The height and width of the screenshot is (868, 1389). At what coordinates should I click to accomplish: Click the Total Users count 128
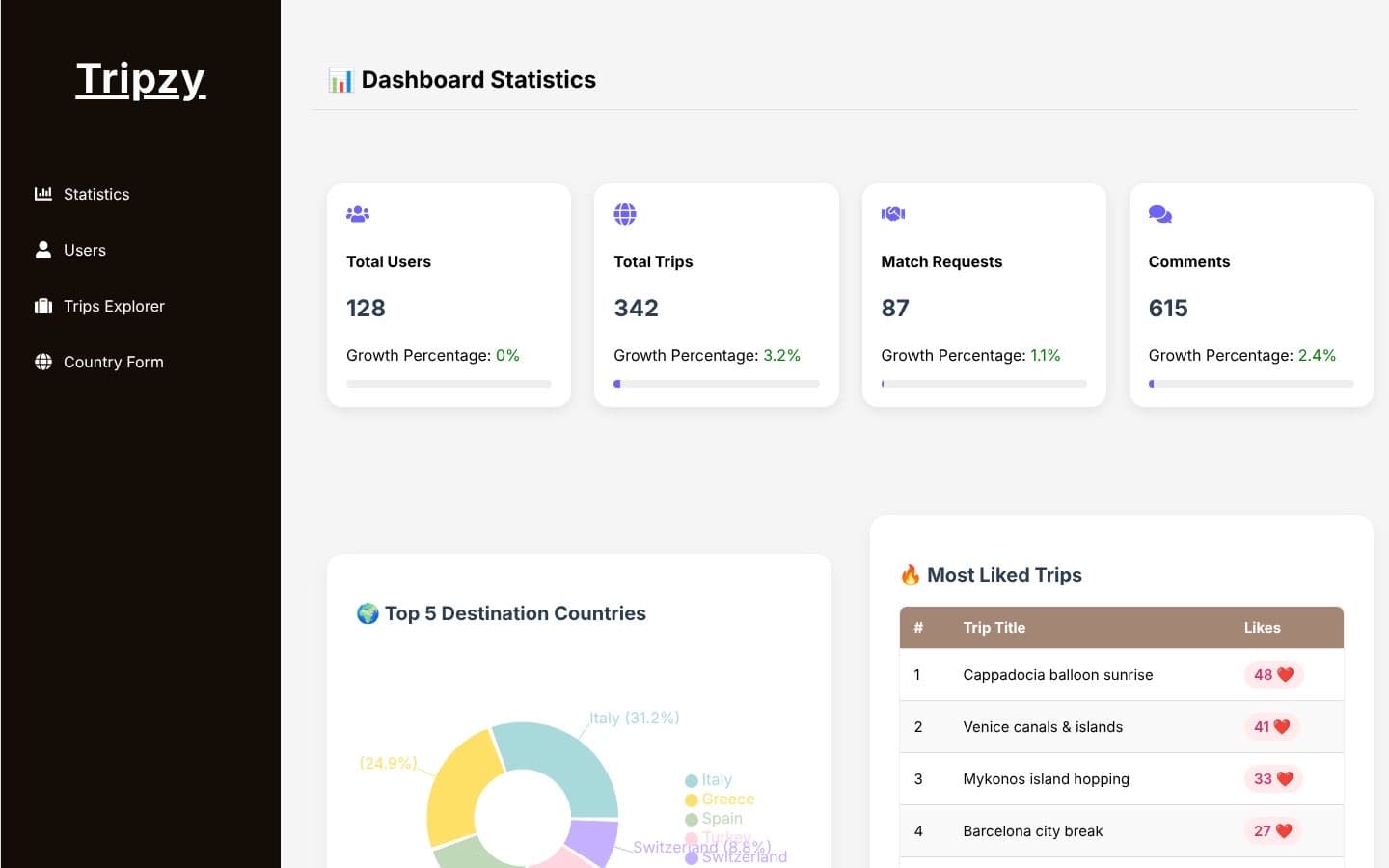click(366, 309)
